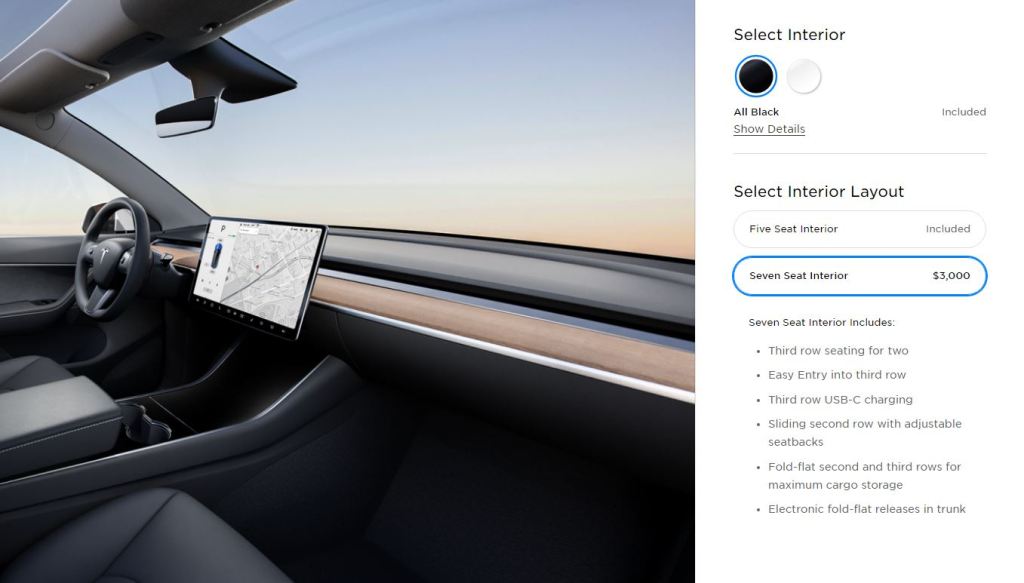Click the Electronic fold-flat releases in trunk item
This screenshot has height=583, width=1024.
[x=867, y=509]
